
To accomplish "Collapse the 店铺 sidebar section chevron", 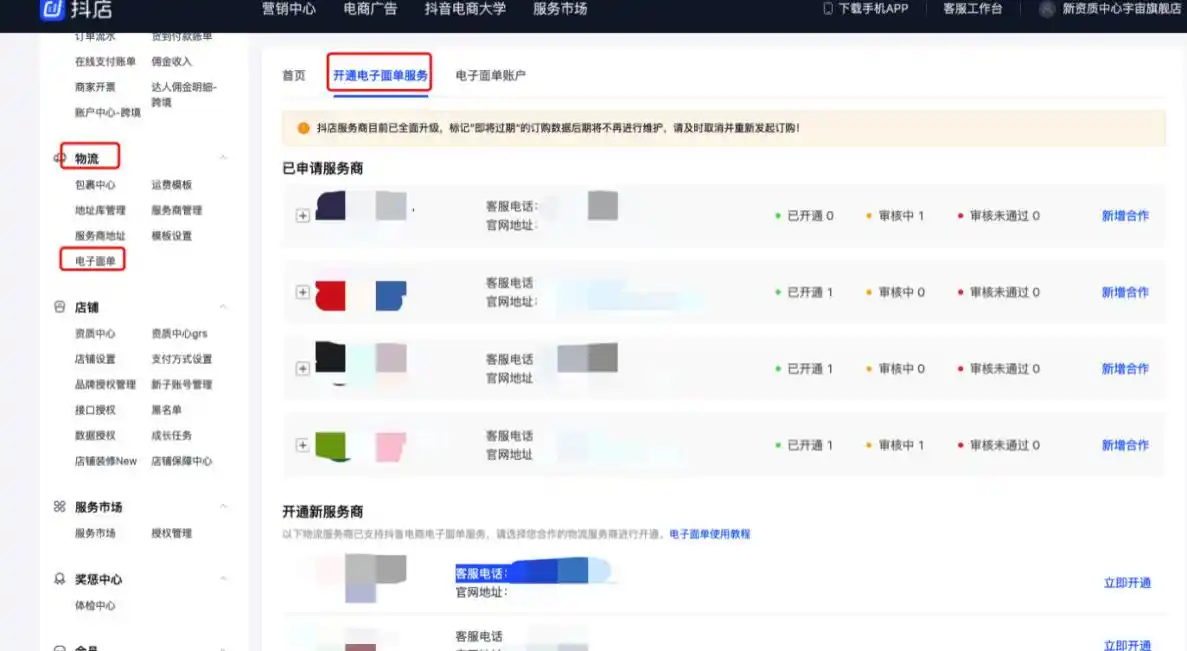I will tap(223, 307).
